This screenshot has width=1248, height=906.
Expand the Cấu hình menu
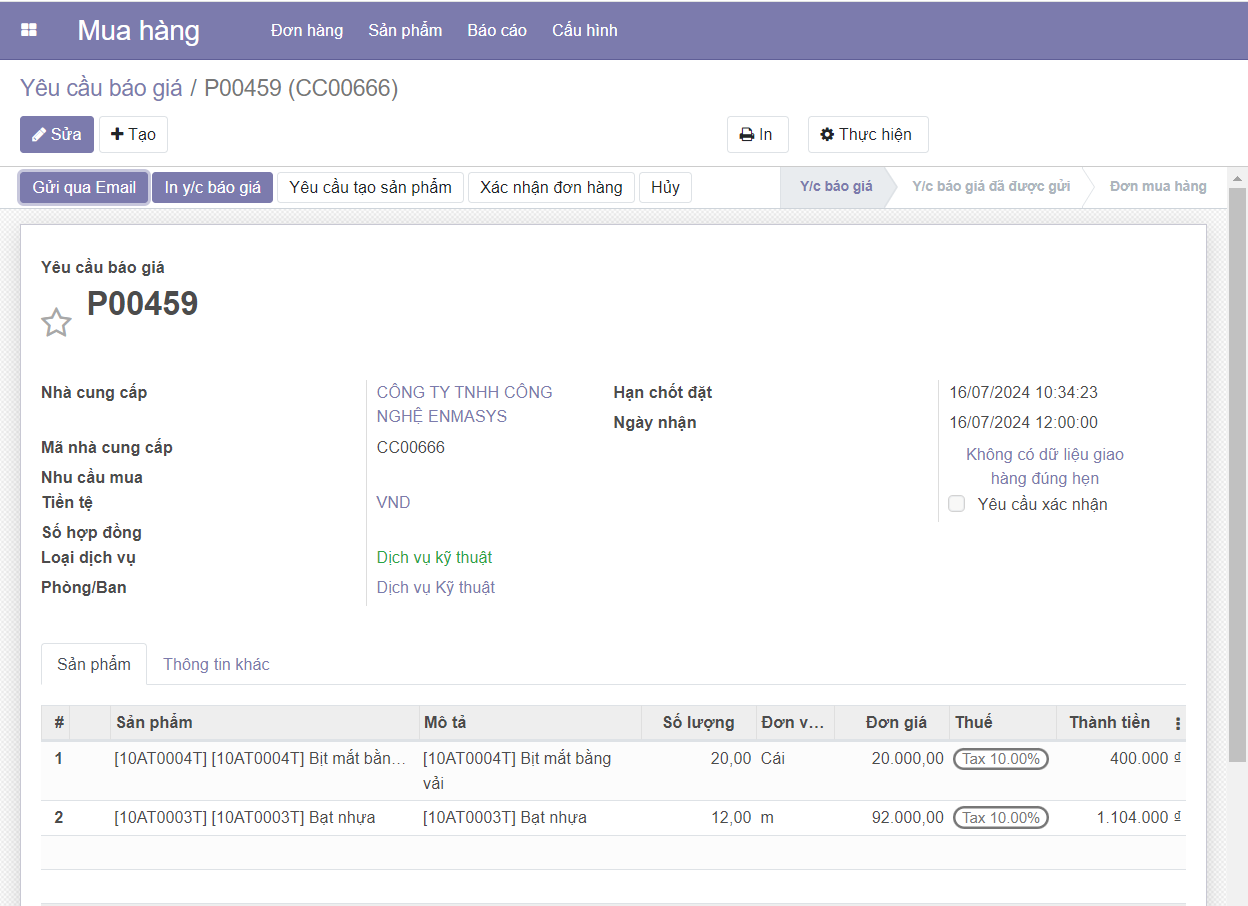pos(584,30)
